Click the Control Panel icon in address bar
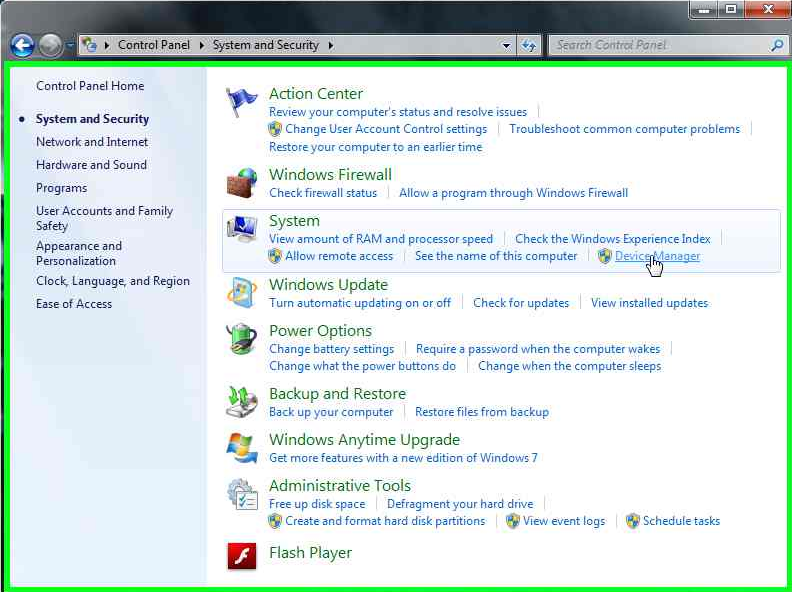Viewport: 792px width, 592px height. (89, 45)
